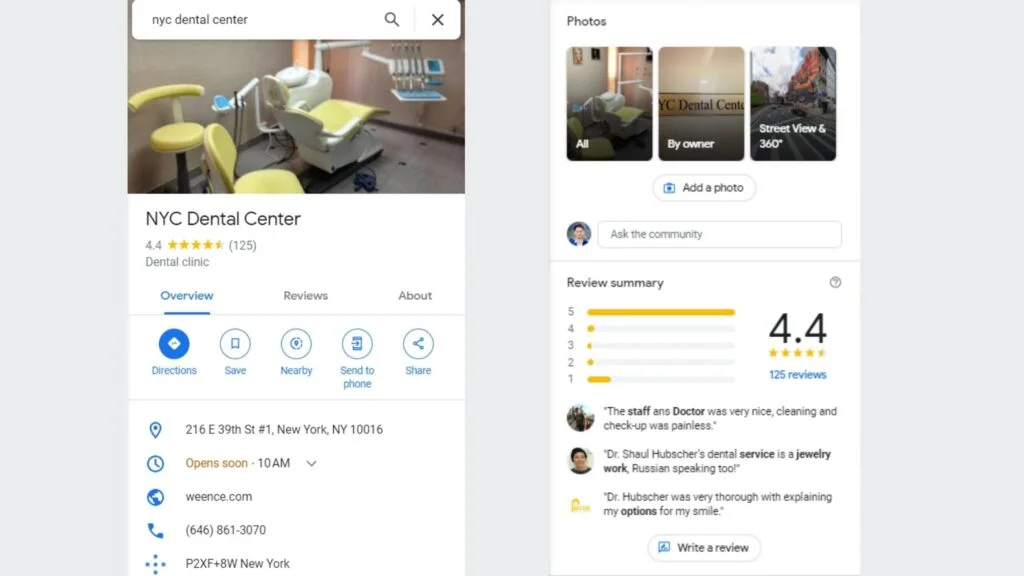Open the Nearby search icon
Image resolution: width=1024 pixels, height=576 pixels.
tap(296, 344)
